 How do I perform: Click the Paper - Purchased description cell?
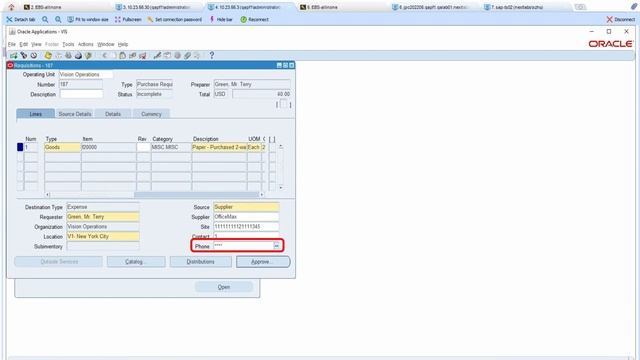pyautogui.click(x=219, y=147)
